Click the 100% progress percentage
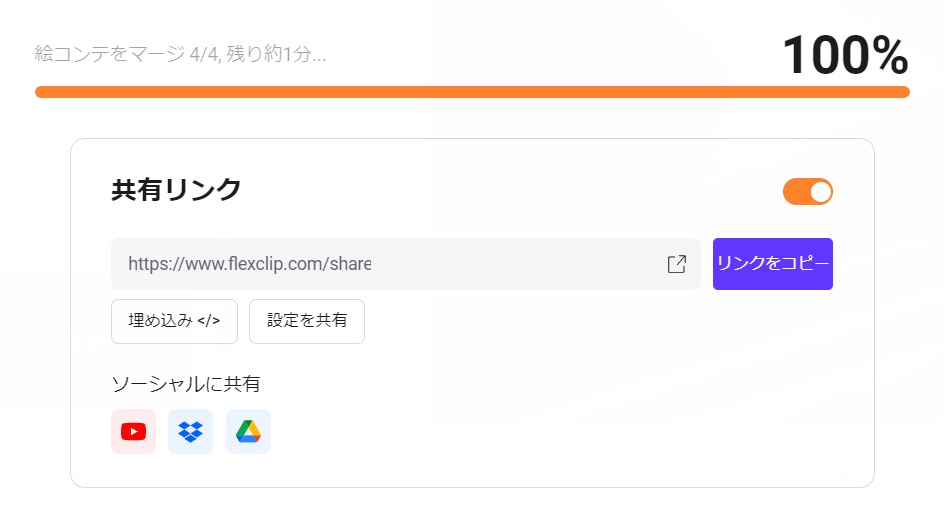 pos(845,55)
